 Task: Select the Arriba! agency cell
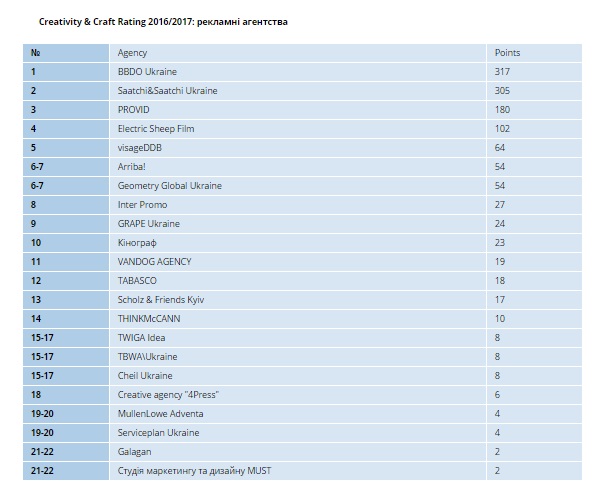tap(133, 167)
